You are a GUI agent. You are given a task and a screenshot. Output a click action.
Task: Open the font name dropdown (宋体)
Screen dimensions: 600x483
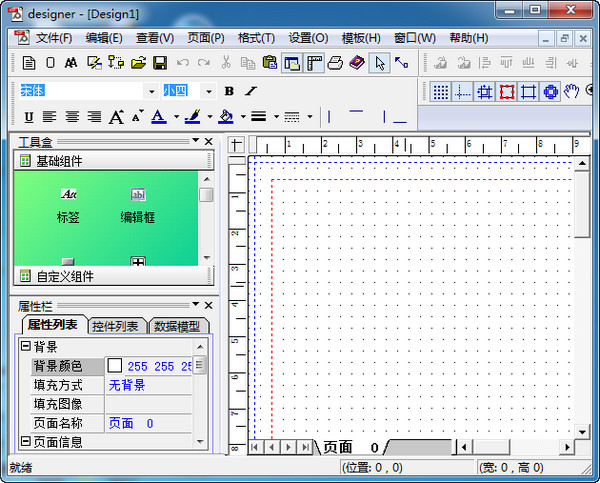click(152, 91)
